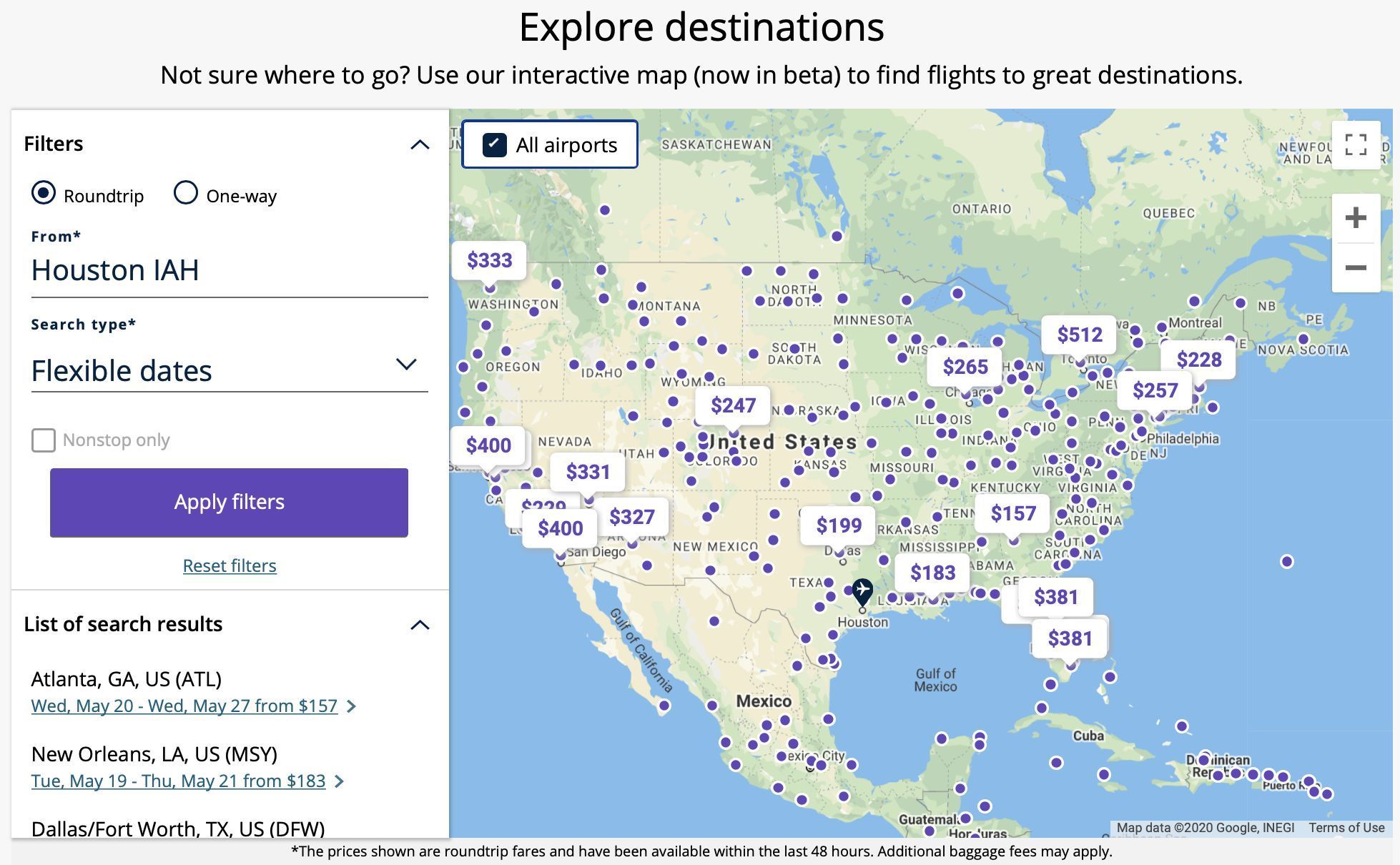Select the $157 Atlanta price marker
Image resolution: width=1400 pixels, height=865 pixels.
1012,513
